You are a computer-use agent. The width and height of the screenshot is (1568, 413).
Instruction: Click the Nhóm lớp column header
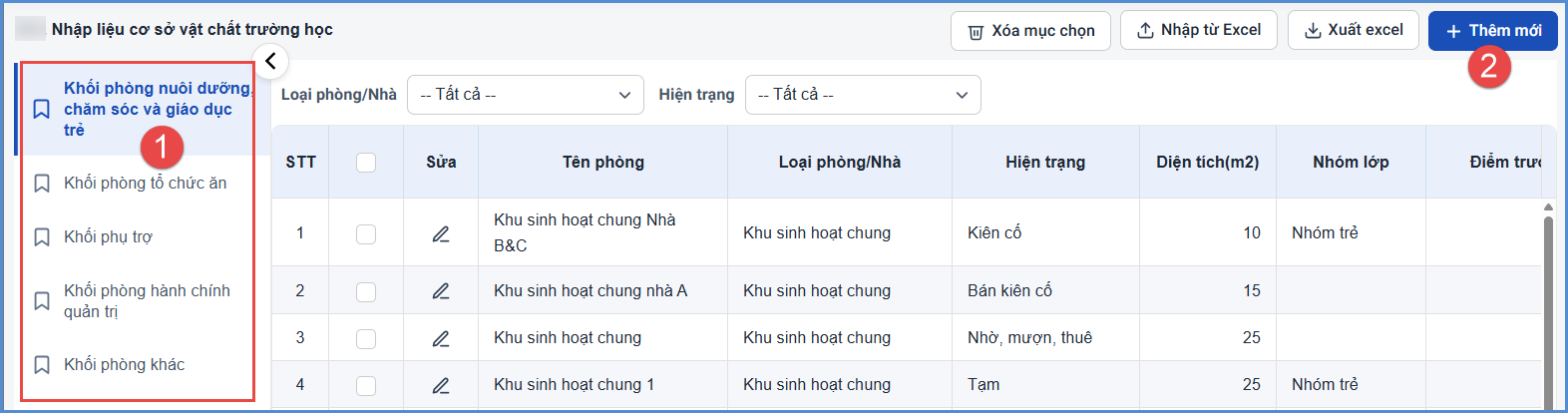click(x=1351, y=163)
